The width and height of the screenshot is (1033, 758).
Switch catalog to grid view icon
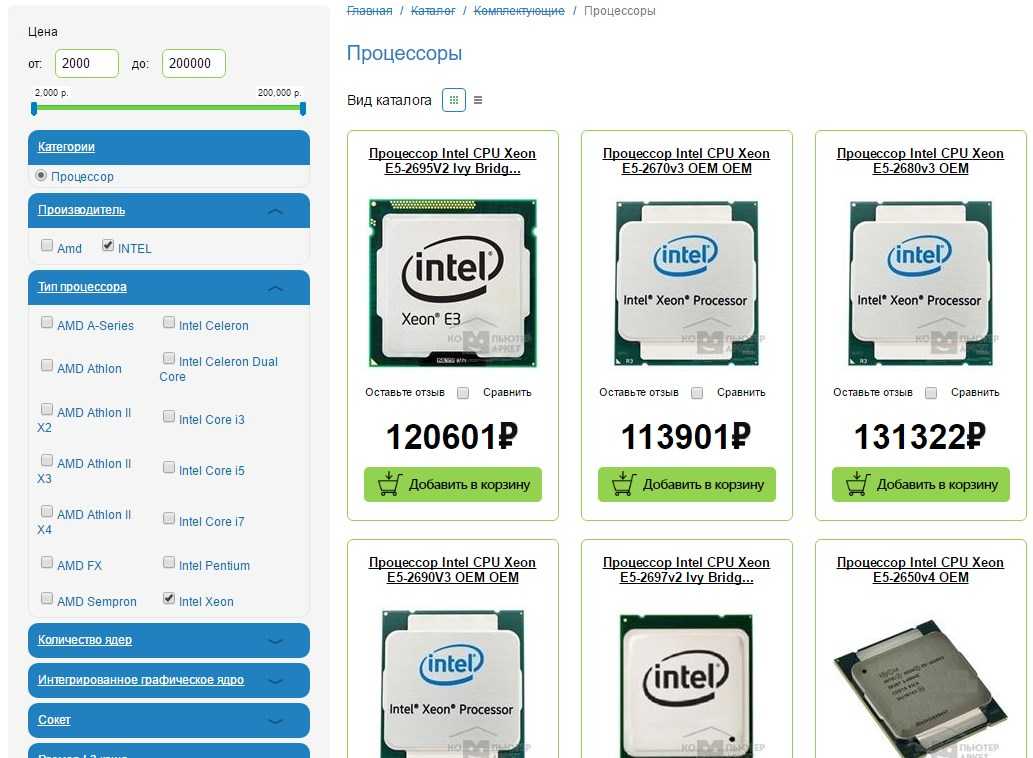pos(453,100)
